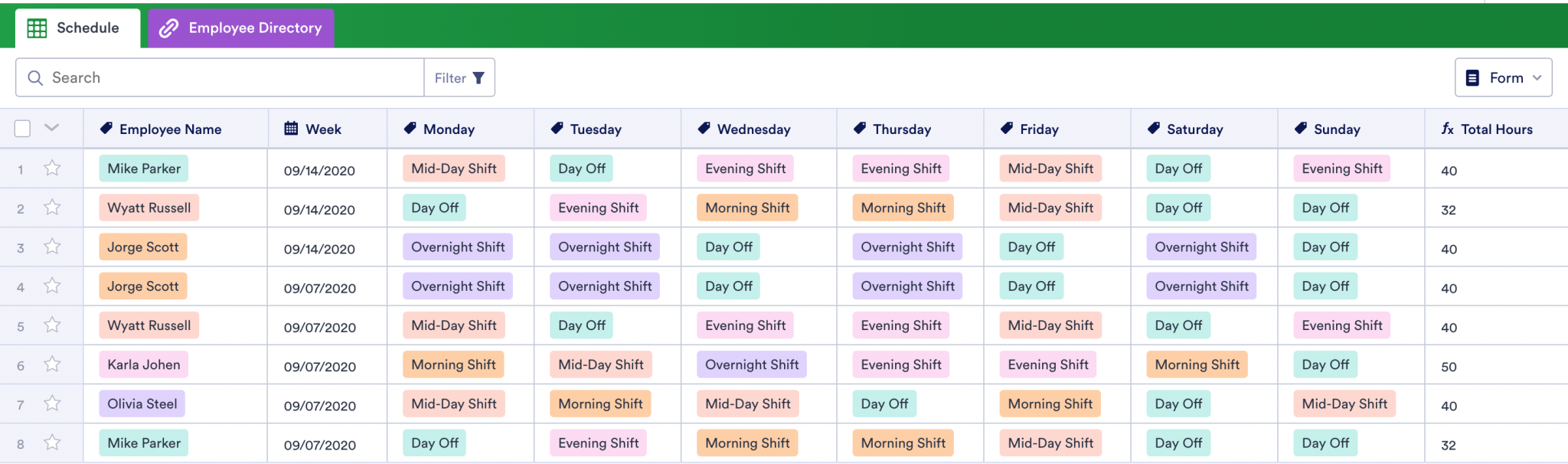
Task: Click into the Search input field
Action: point(230,78)
